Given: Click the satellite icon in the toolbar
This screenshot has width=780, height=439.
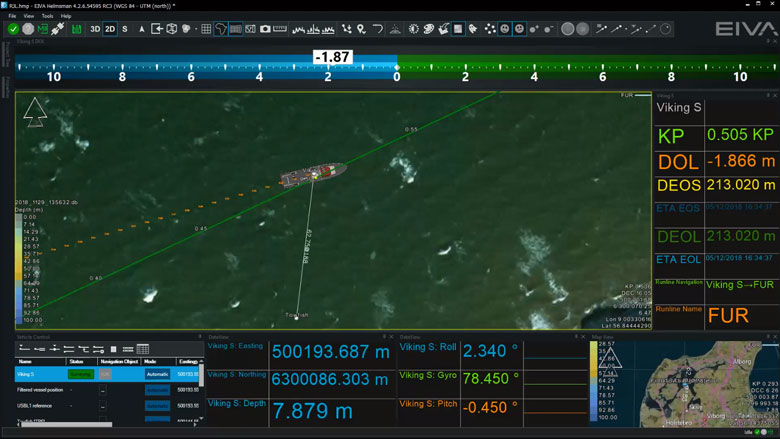Looking at the screenshot, I should coord(58,29).
